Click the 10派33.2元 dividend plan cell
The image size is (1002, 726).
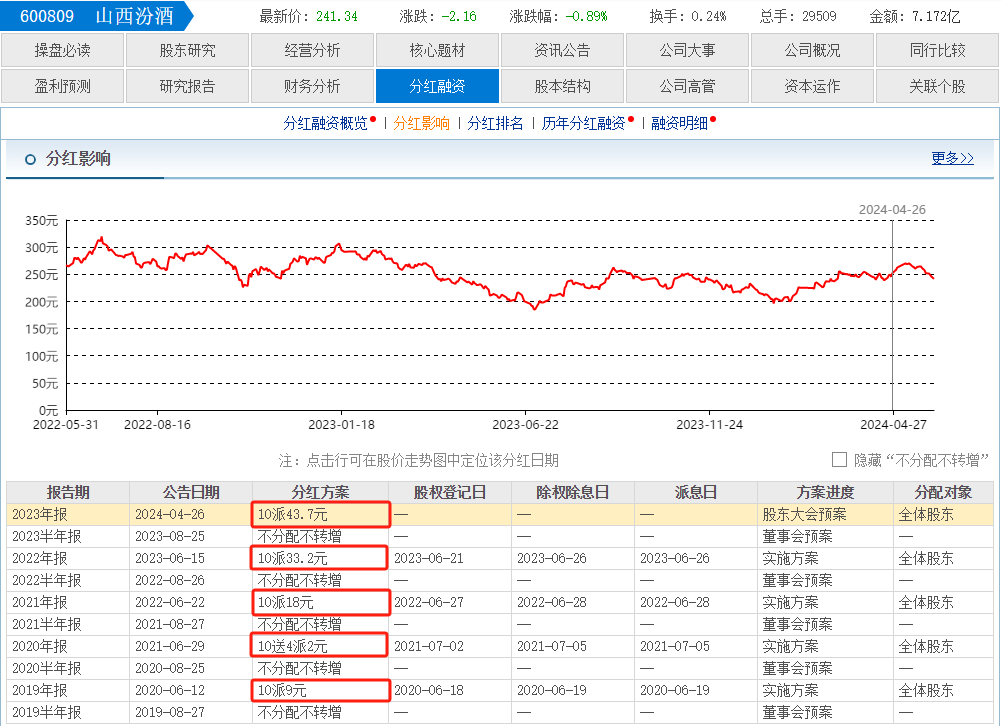pyautogui.click(x=320, y=559)
